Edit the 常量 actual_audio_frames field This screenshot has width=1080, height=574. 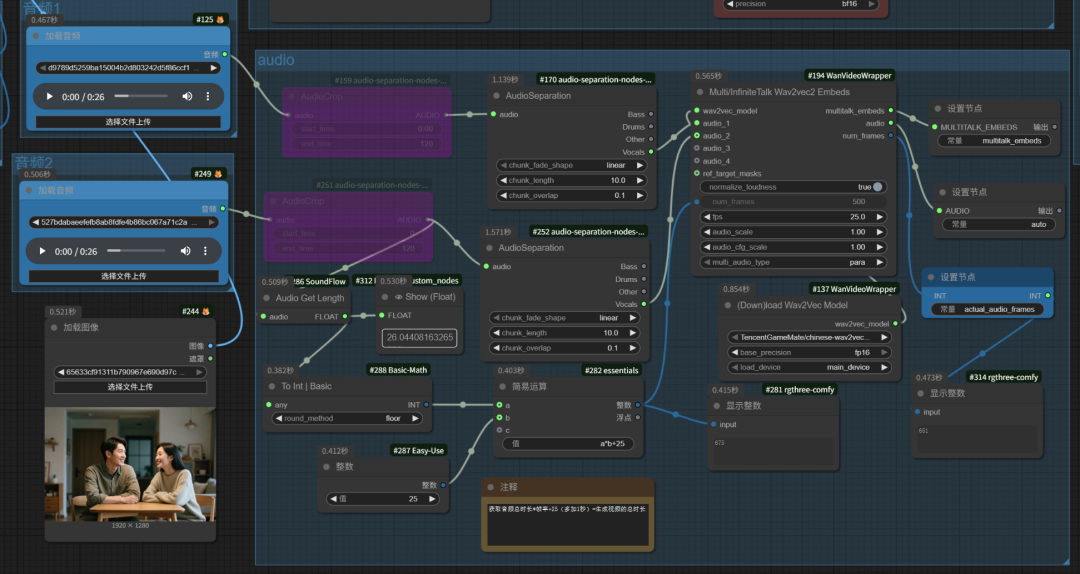[x=988, y=309]
